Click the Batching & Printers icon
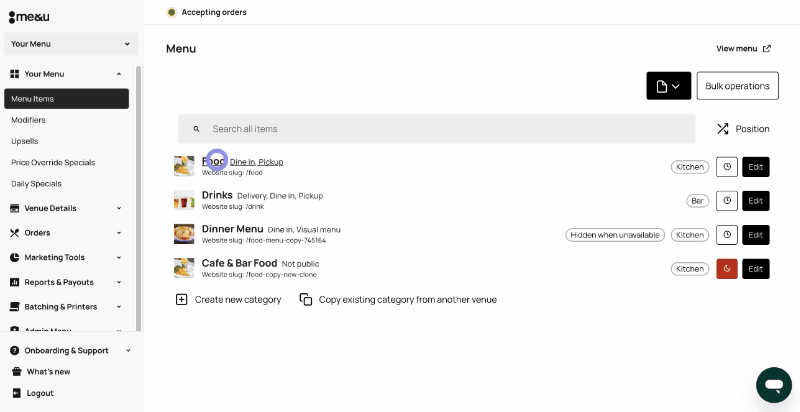 (x=14, y=307)
